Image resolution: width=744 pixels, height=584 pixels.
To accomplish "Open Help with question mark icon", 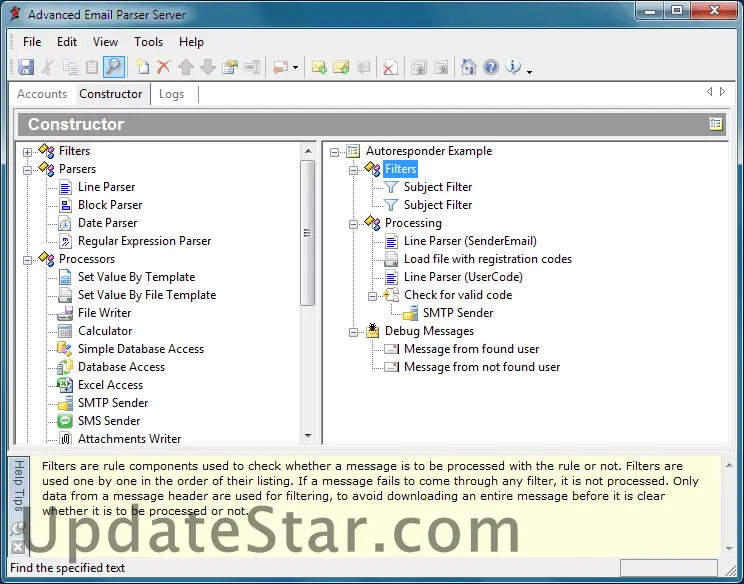I will coord(491,67).
